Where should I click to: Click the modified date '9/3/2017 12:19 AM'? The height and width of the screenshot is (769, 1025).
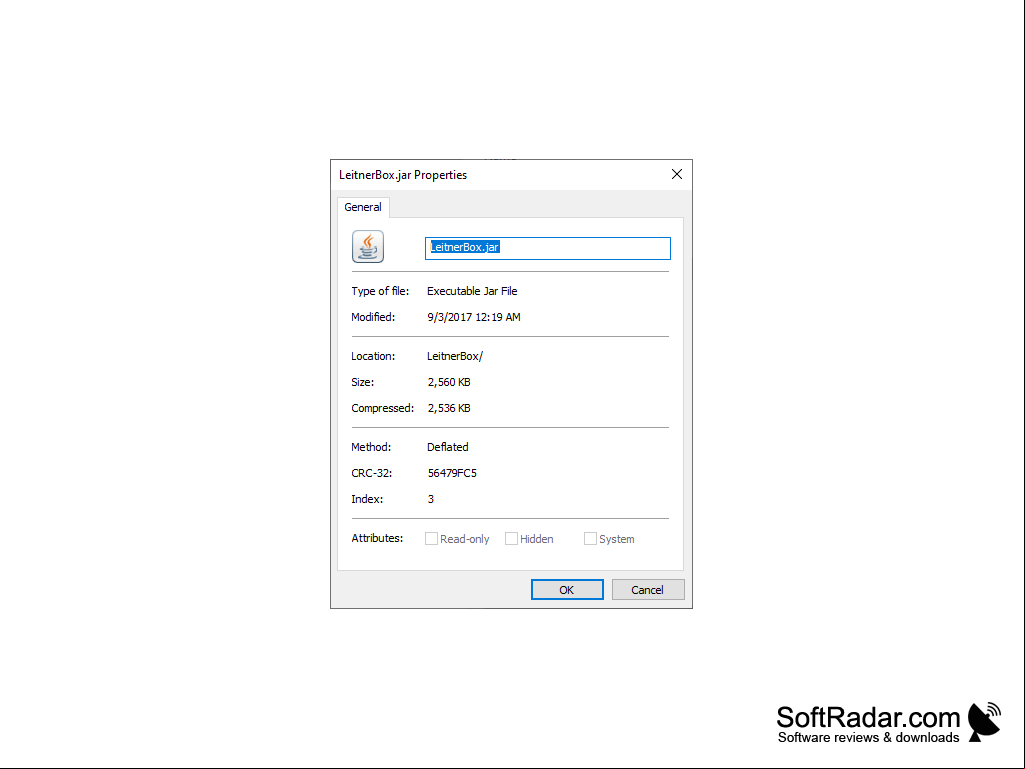tap(474, 317)
